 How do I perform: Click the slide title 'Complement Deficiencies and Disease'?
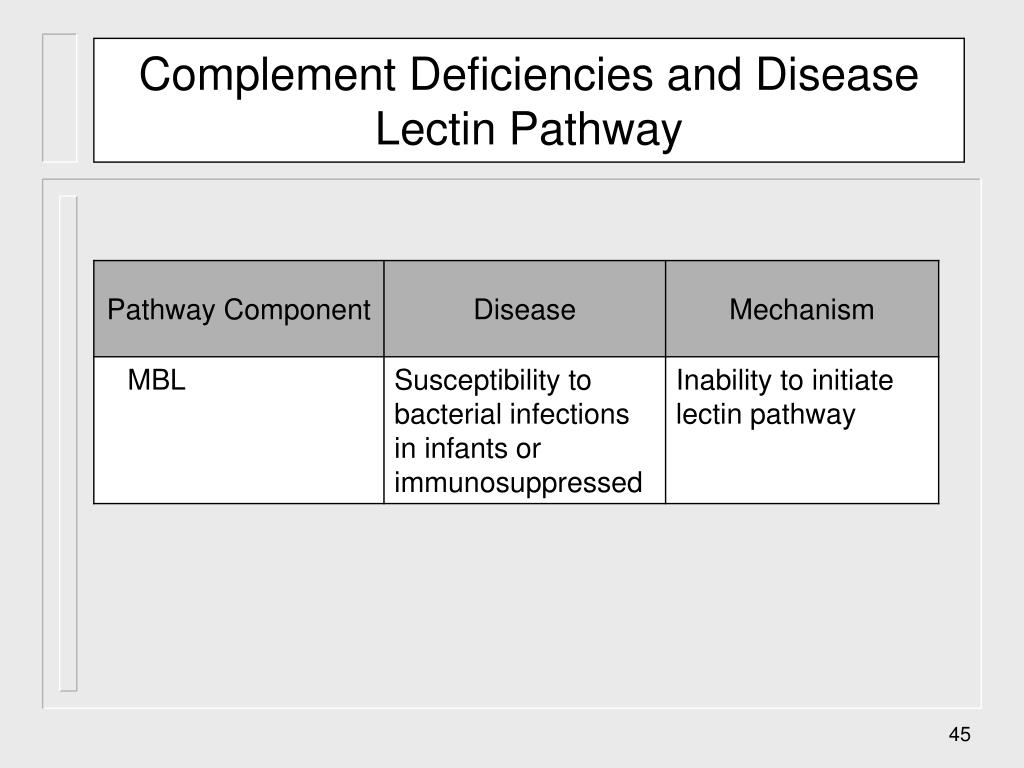(x=528, y=74)
